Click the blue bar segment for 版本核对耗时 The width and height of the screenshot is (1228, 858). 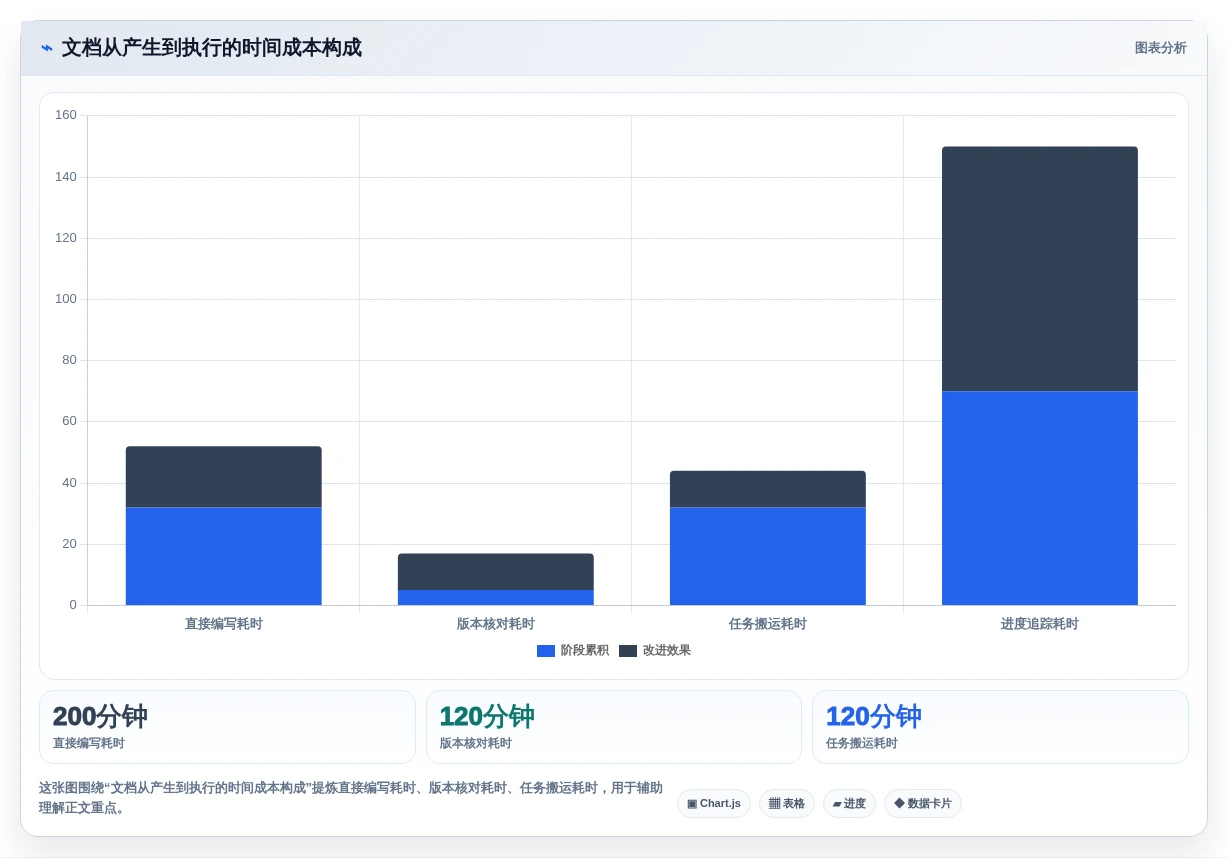pyautogui.click(x=496, y=598)
